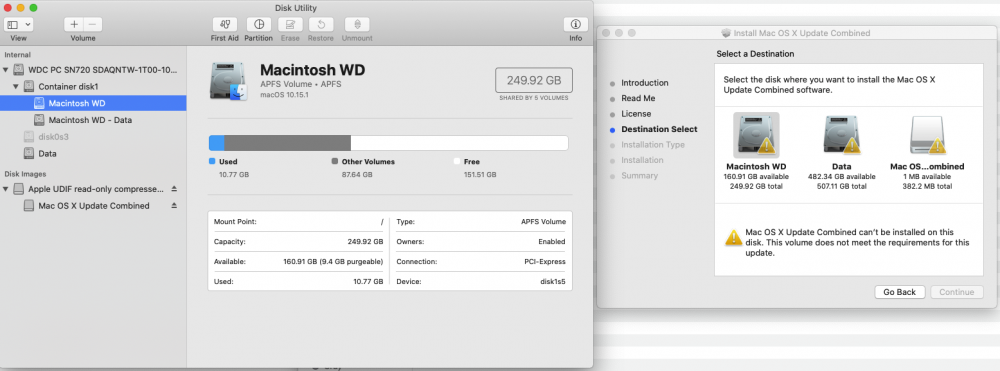Click 'APFS Volume' type value
1000x371 pixels.
point(543,222)
